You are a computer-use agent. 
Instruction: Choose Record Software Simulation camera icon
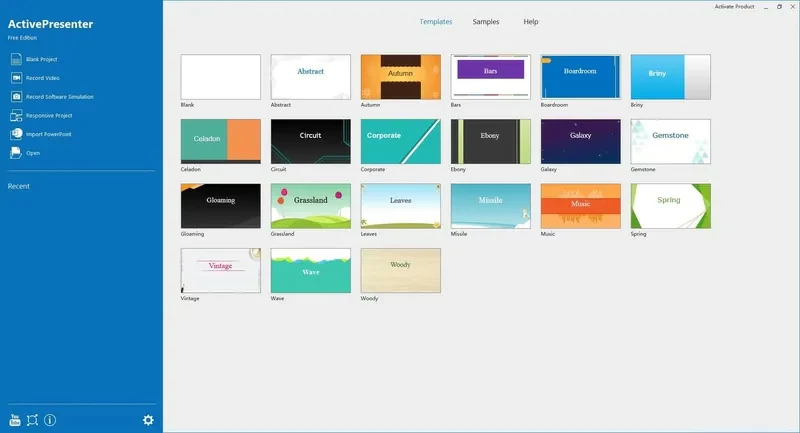click(x=16, y=96)
